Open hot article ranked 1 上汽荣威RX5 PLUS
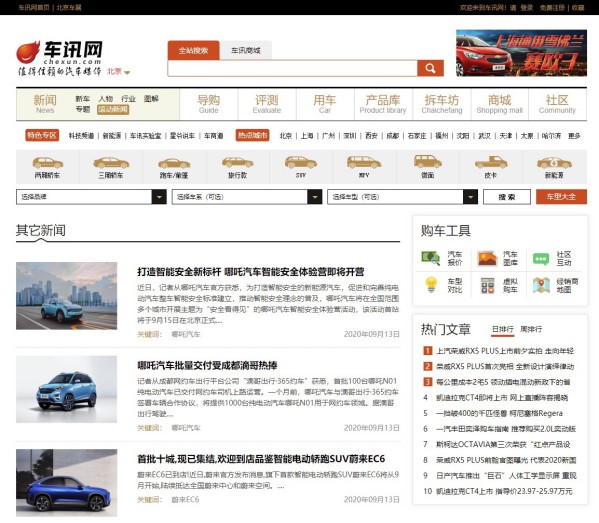 (505, 351)
